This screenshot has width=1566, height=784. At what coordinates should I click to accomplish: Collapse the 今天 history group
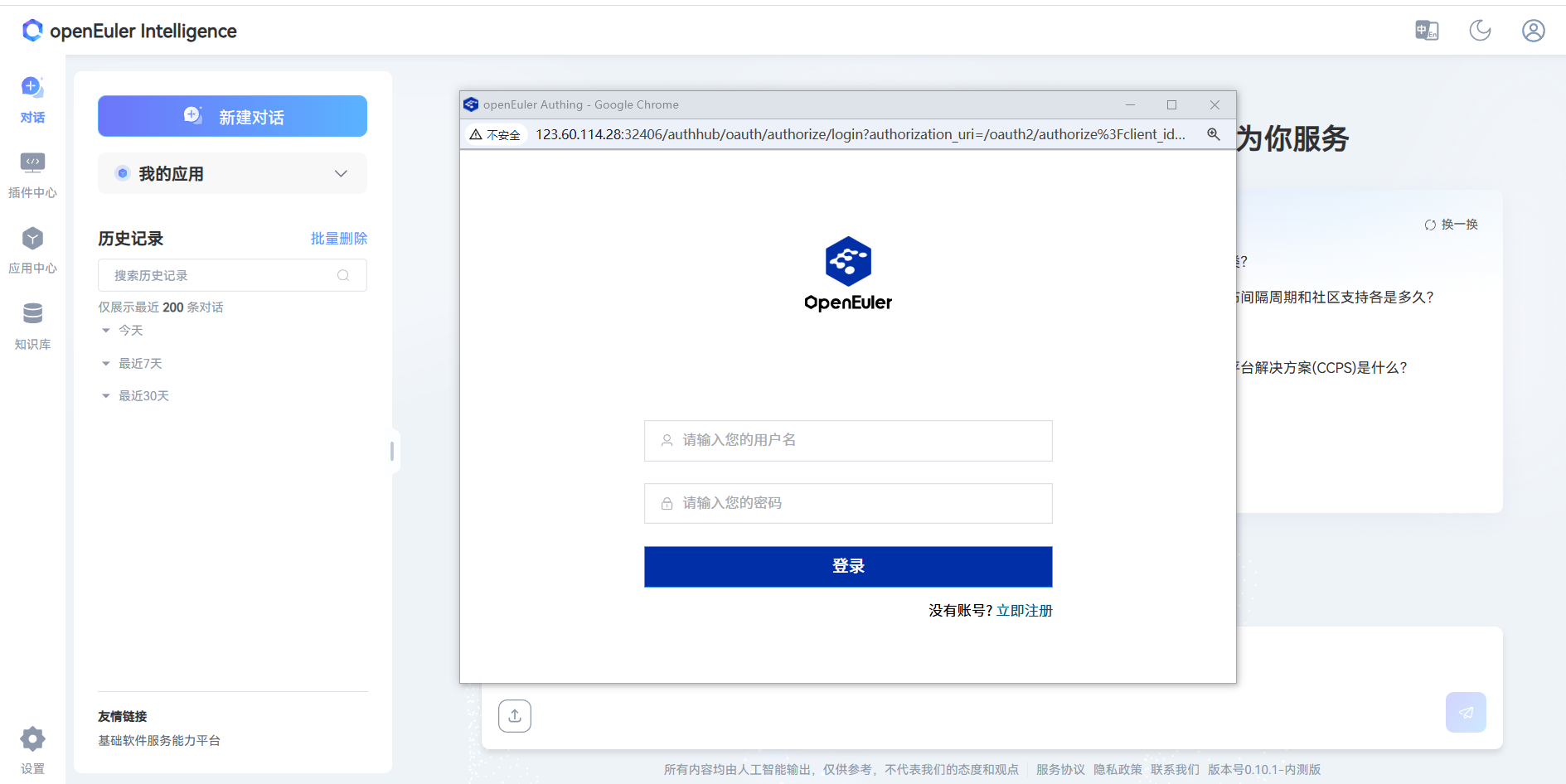[122, 330]
